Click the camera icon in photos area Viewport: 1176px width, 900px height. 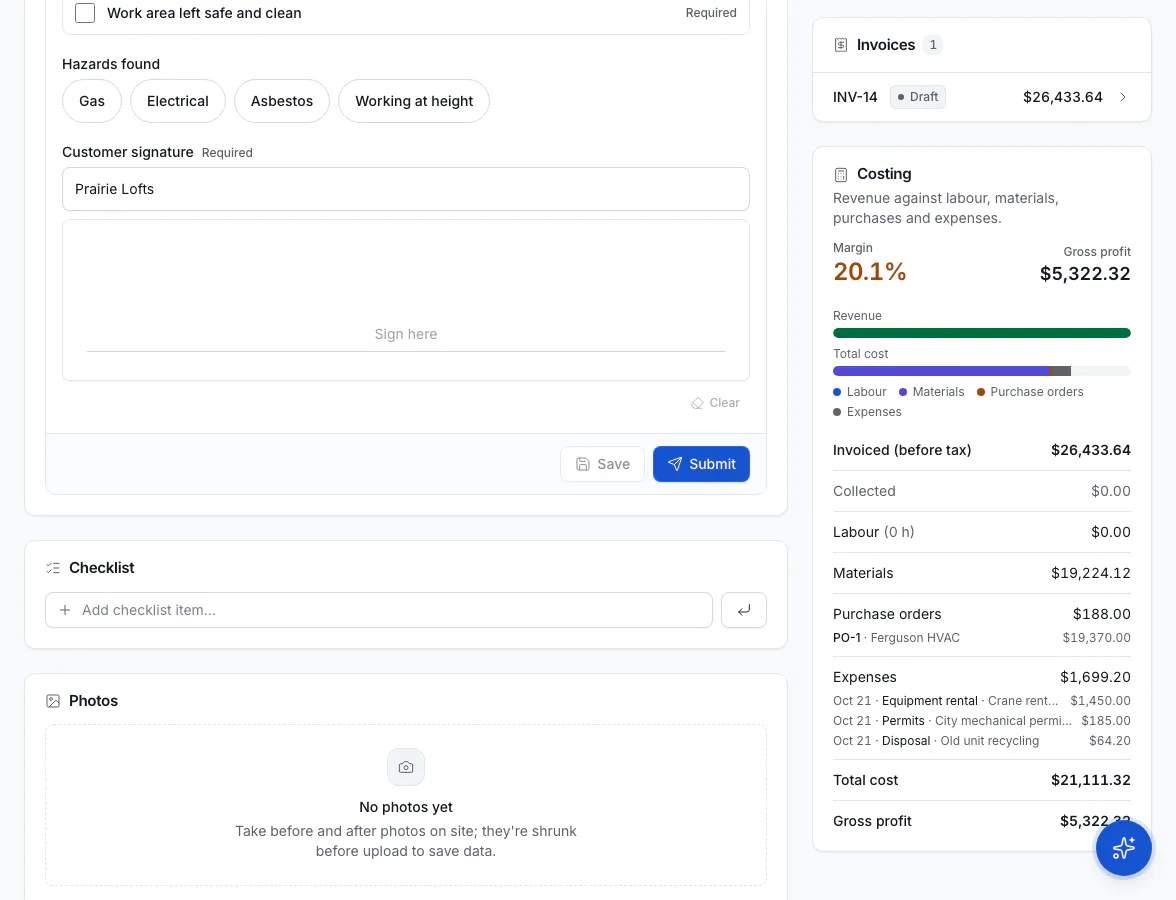coord(406,767)
